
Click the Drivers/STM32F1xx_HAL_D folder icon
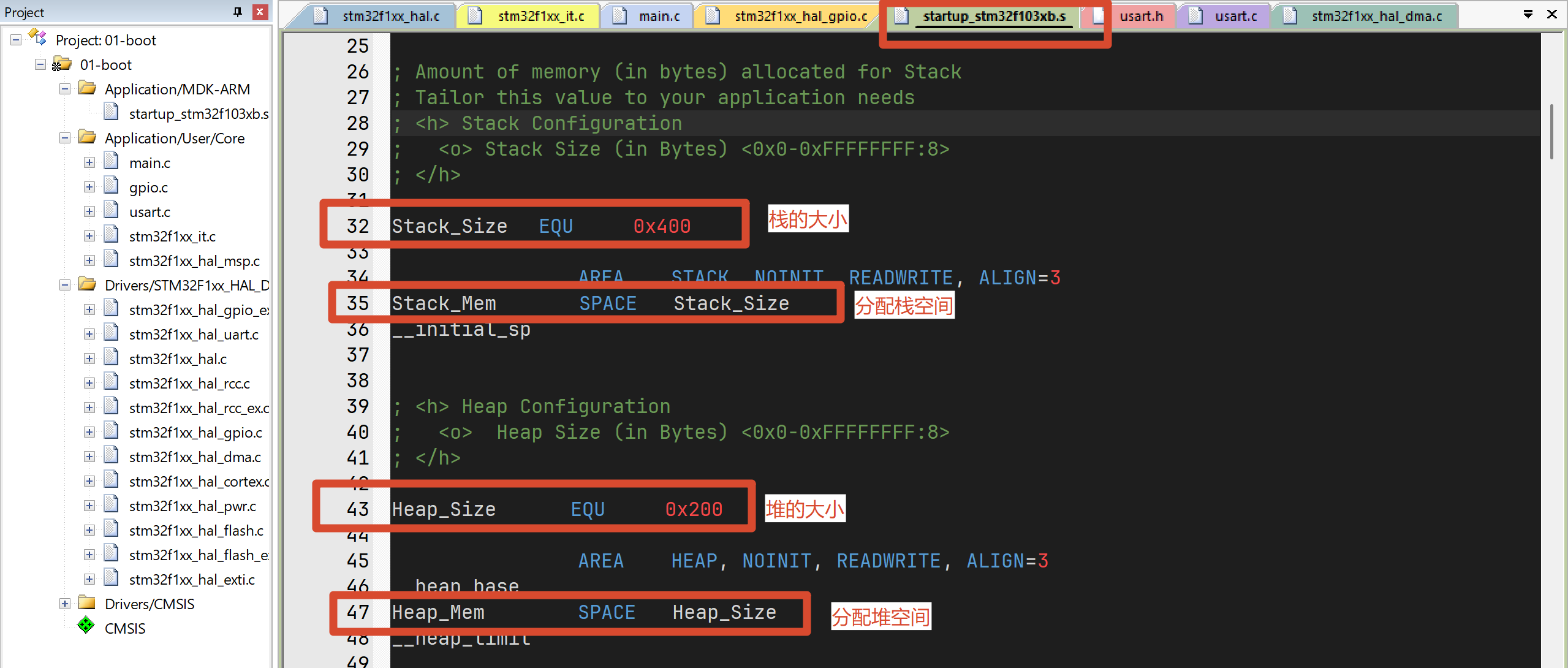click(87, 284)
